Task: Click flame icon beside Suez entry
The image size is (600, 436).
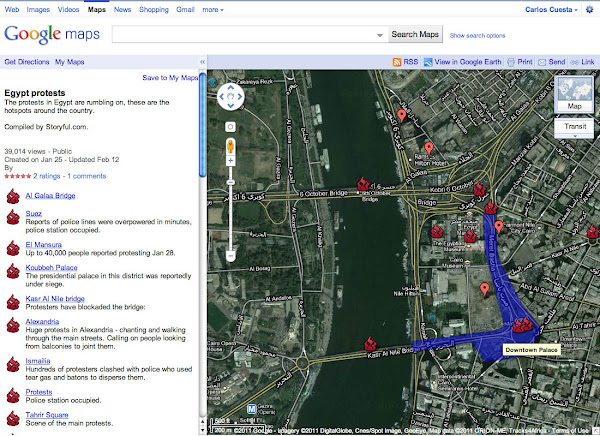Action: pos(13,217)
